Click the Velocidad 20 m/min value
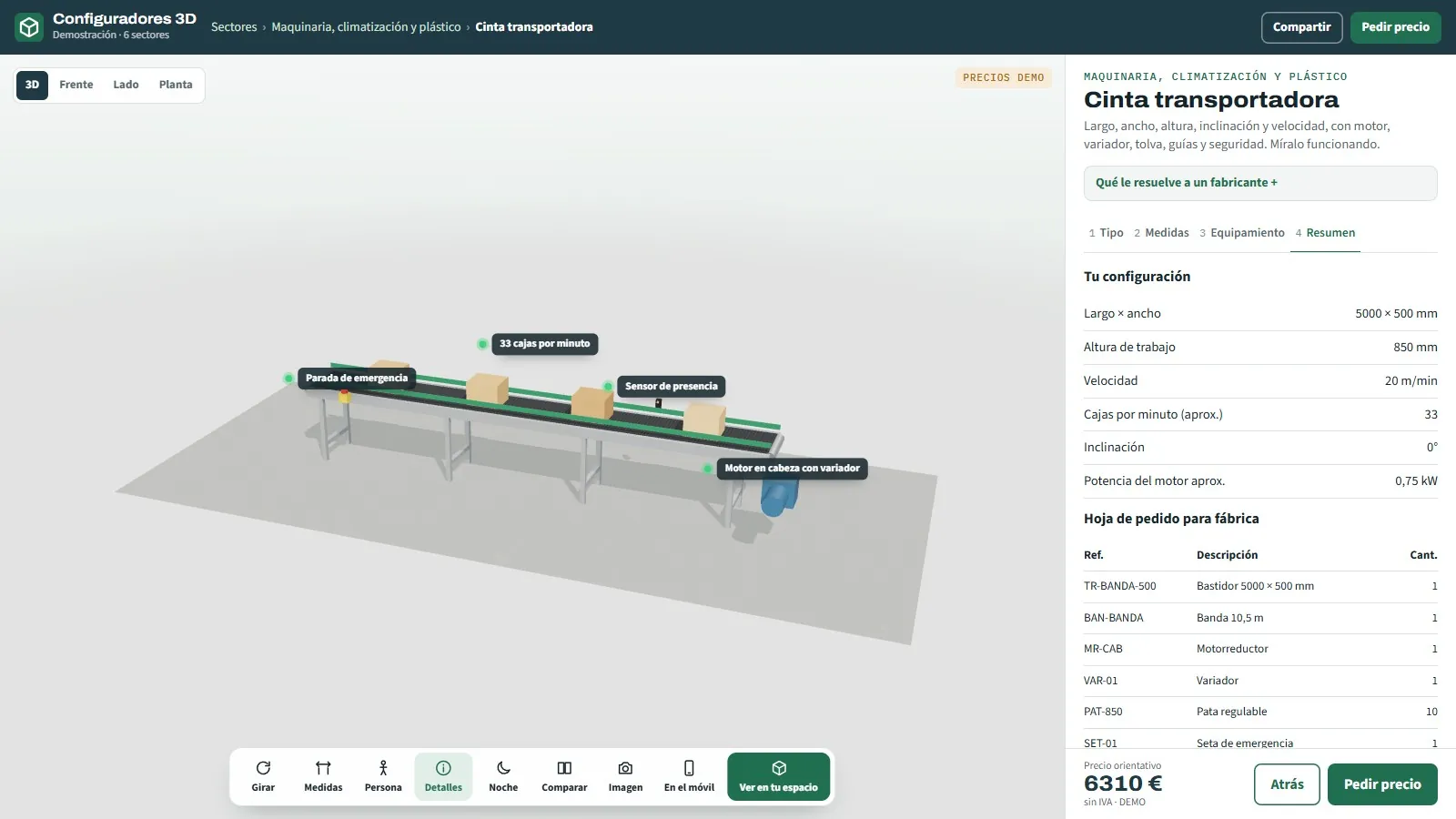The height and width of the screenshot is (819, 1456). 1411,381
